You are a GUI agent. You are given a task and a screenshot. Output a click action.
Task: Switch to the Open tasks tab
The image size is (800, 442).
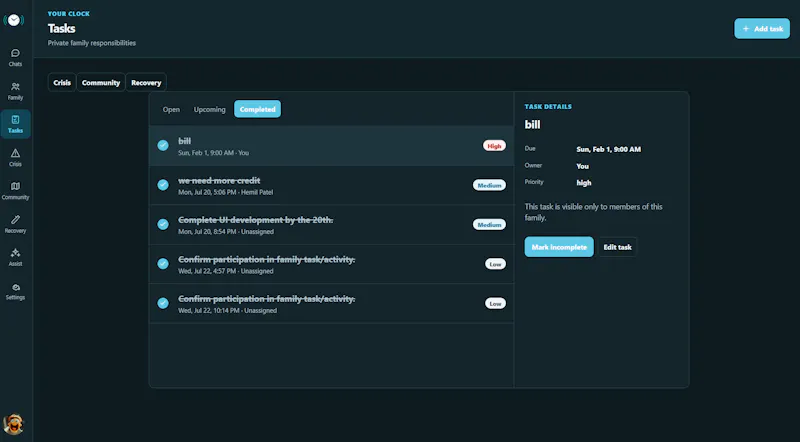coord(171,109)
